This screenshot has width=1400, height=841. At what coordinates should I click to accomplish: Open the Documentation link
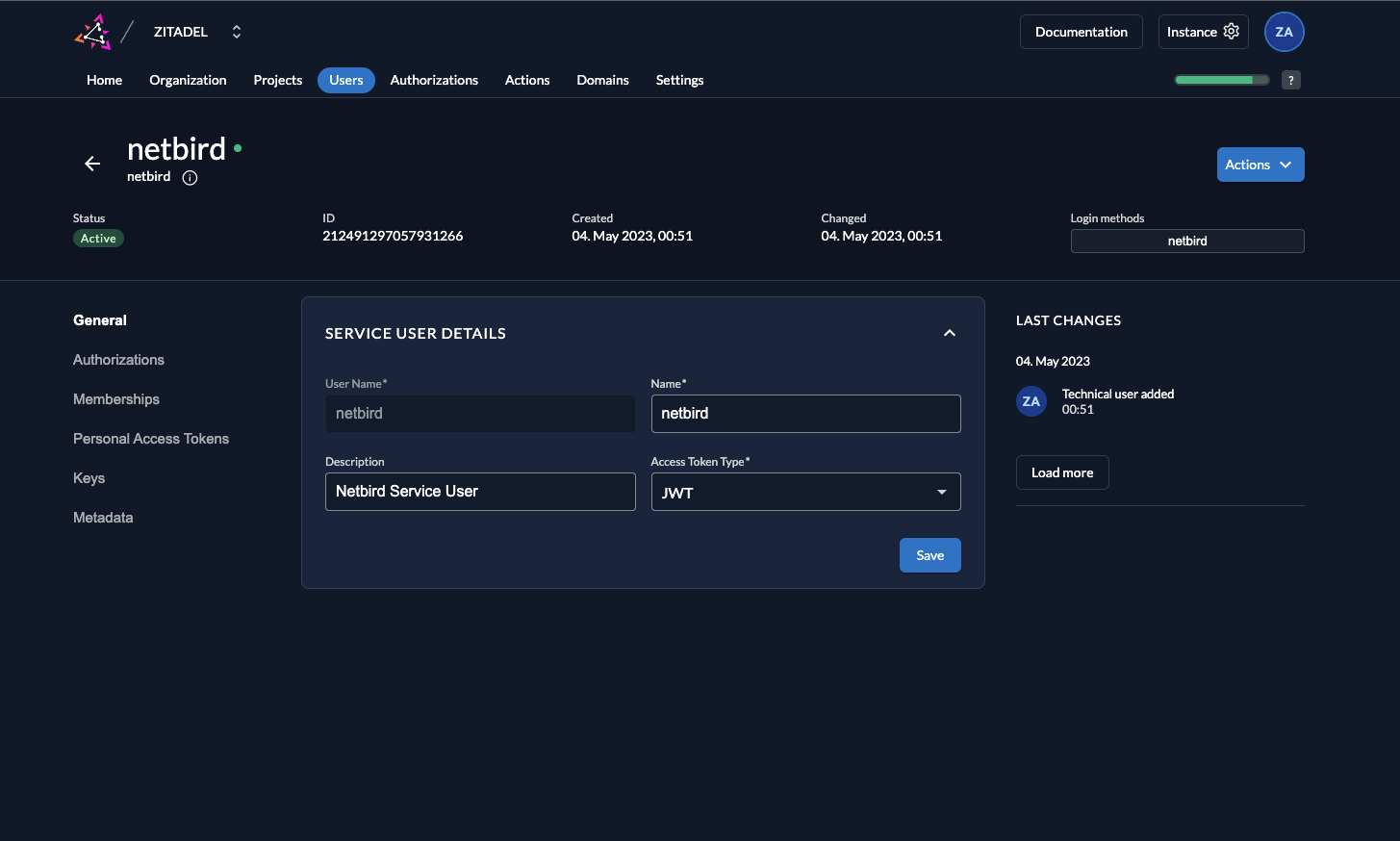(1082, 32)
